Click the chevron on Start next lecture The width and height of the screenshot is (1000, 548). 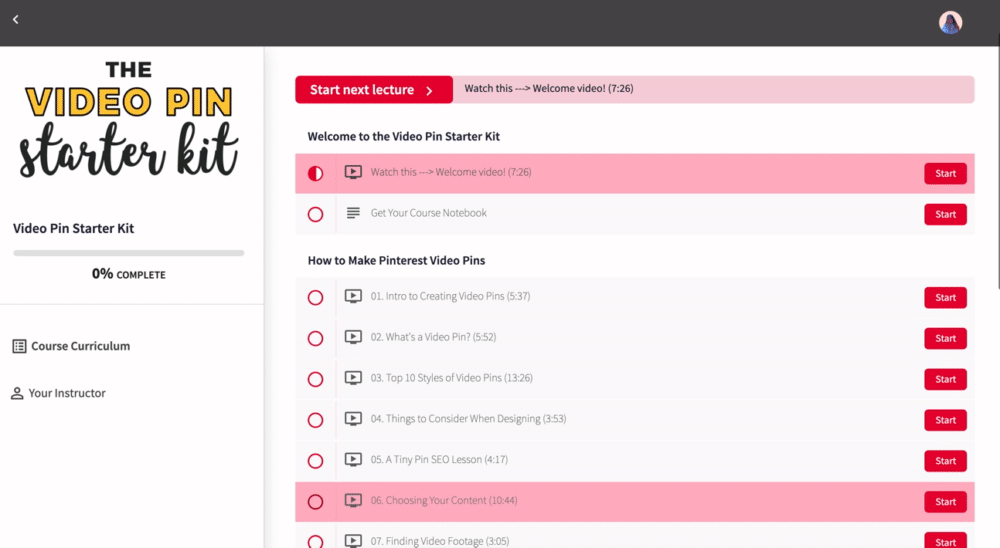429,91
